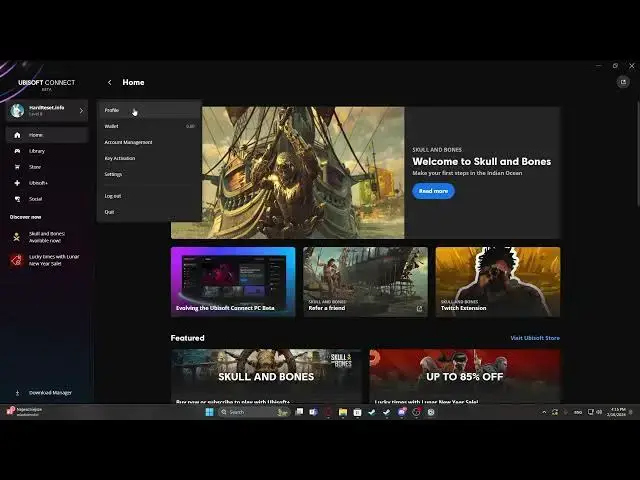Open File Explorer from the taskbar
The width and height of the screenshot is (640, 480).
pos(343,412)
